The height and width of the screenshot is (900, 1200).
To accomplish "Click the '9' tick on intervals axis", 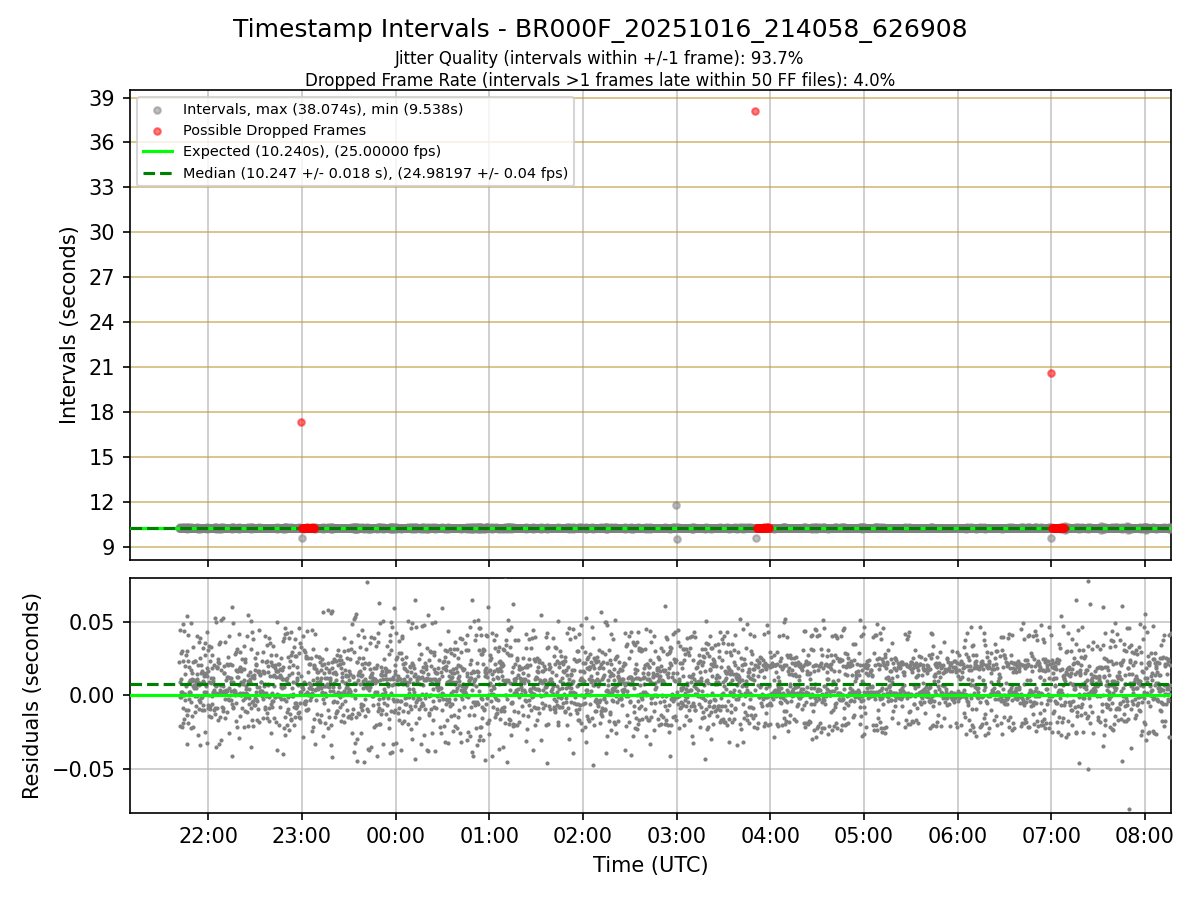I will click(107, 548).
